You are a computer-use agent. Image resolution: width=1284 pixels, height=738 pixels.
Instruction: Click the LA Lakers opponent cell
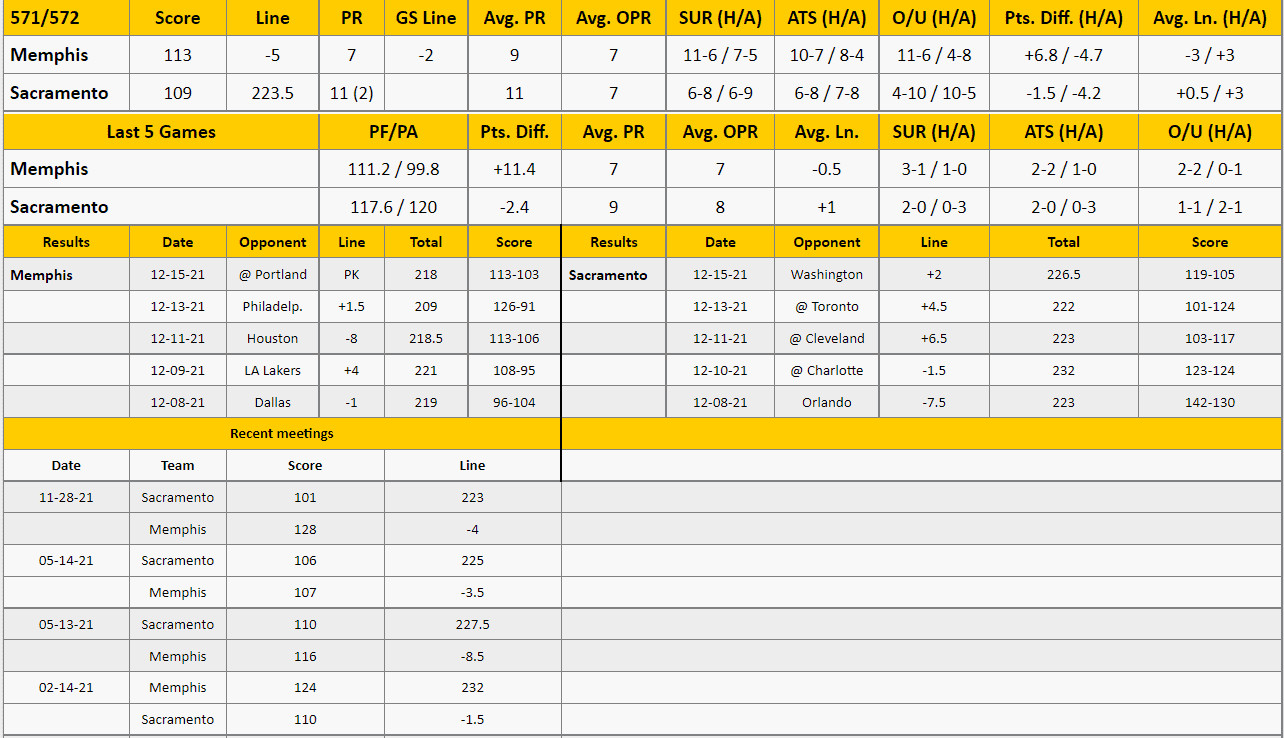[273, 370]
